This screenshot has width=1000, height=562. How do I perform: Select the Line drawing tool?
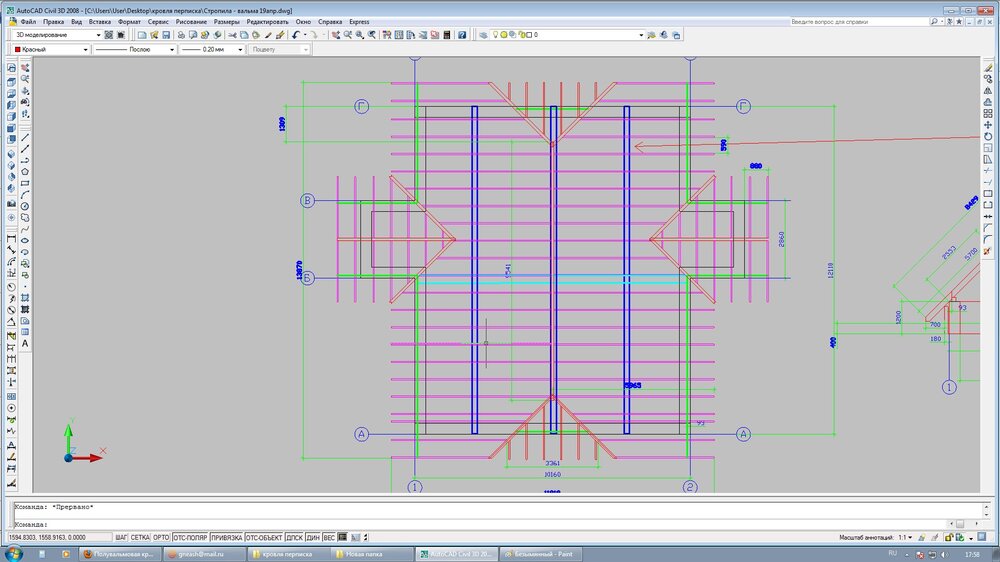click(25, 137)
